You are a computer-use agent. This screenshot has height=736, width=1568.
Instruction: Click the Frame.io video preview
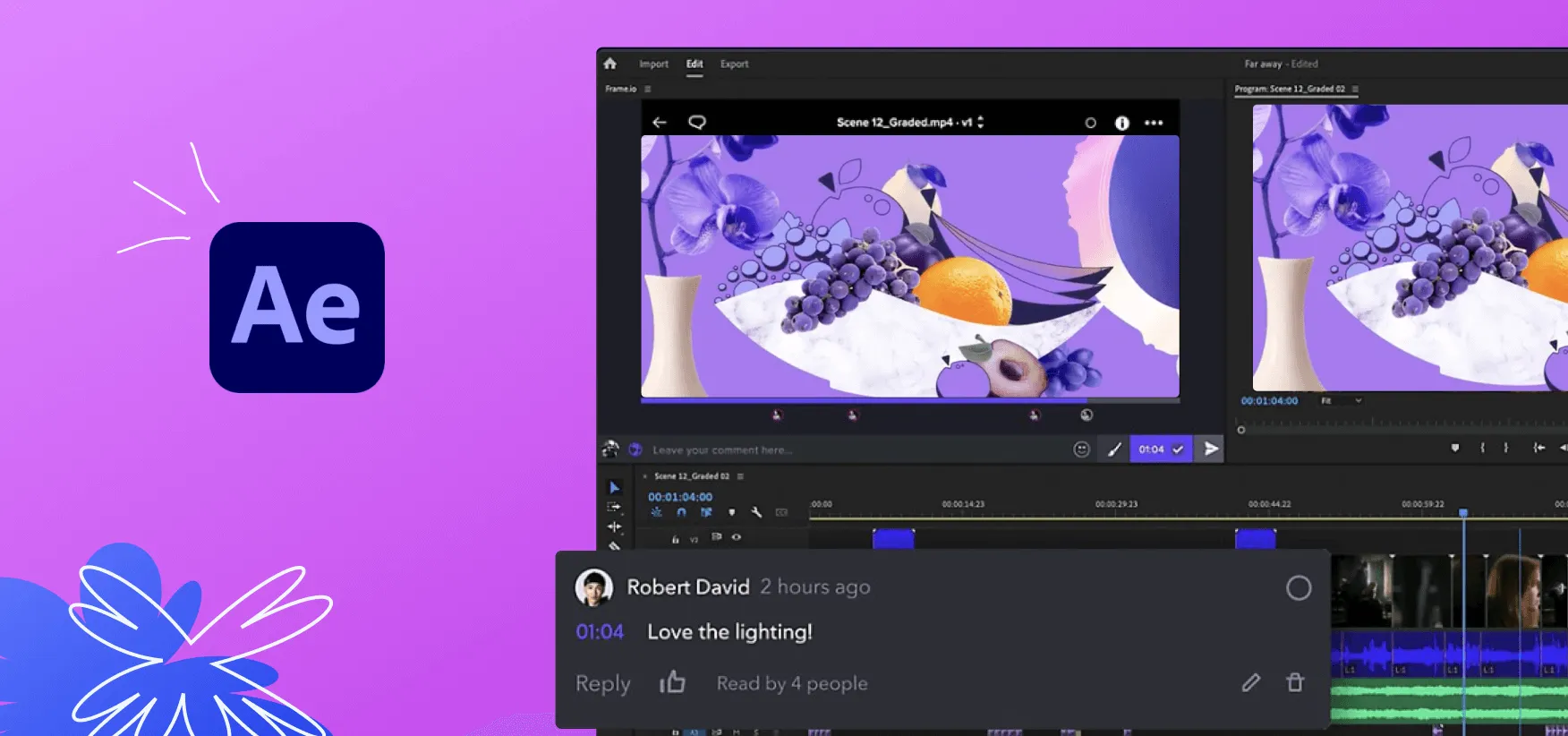(x=910, y=266)
